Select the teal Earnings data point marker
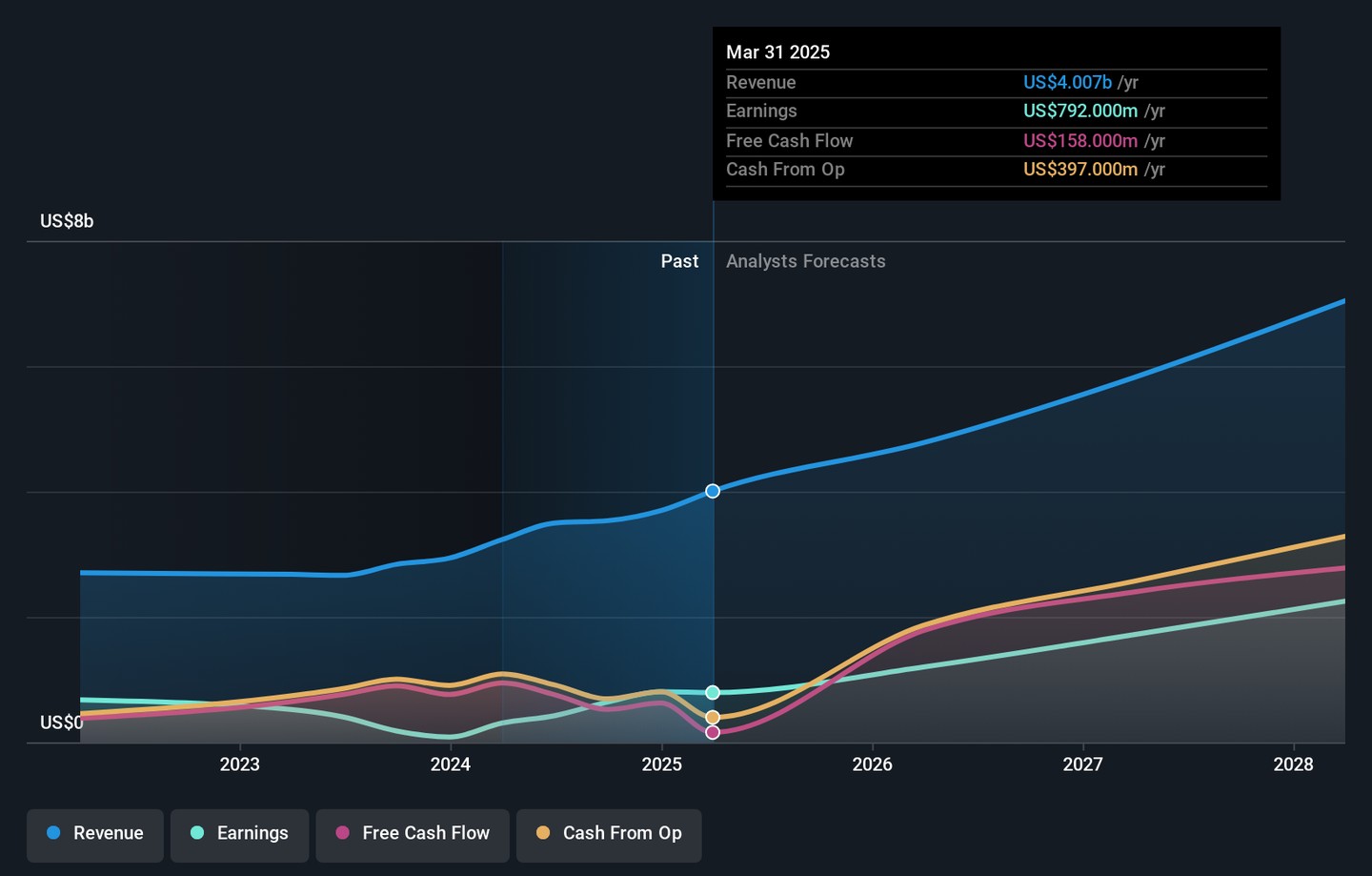This screenshot has width=1372, height=876. pyautogui.click(x=713, y=692)
